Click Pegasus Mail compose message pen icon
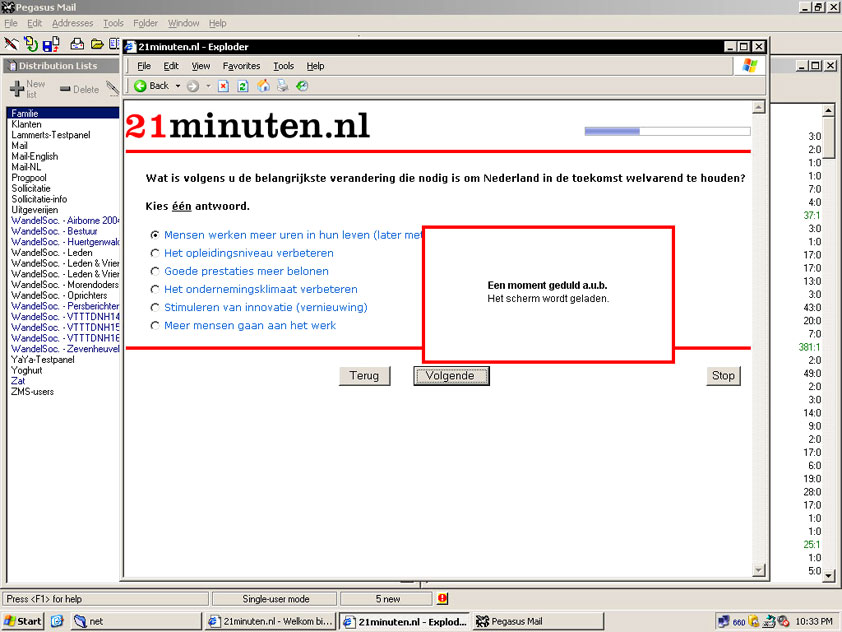This screenshot has width=842, height=632. pyautogui.click(x=11, y=44)
